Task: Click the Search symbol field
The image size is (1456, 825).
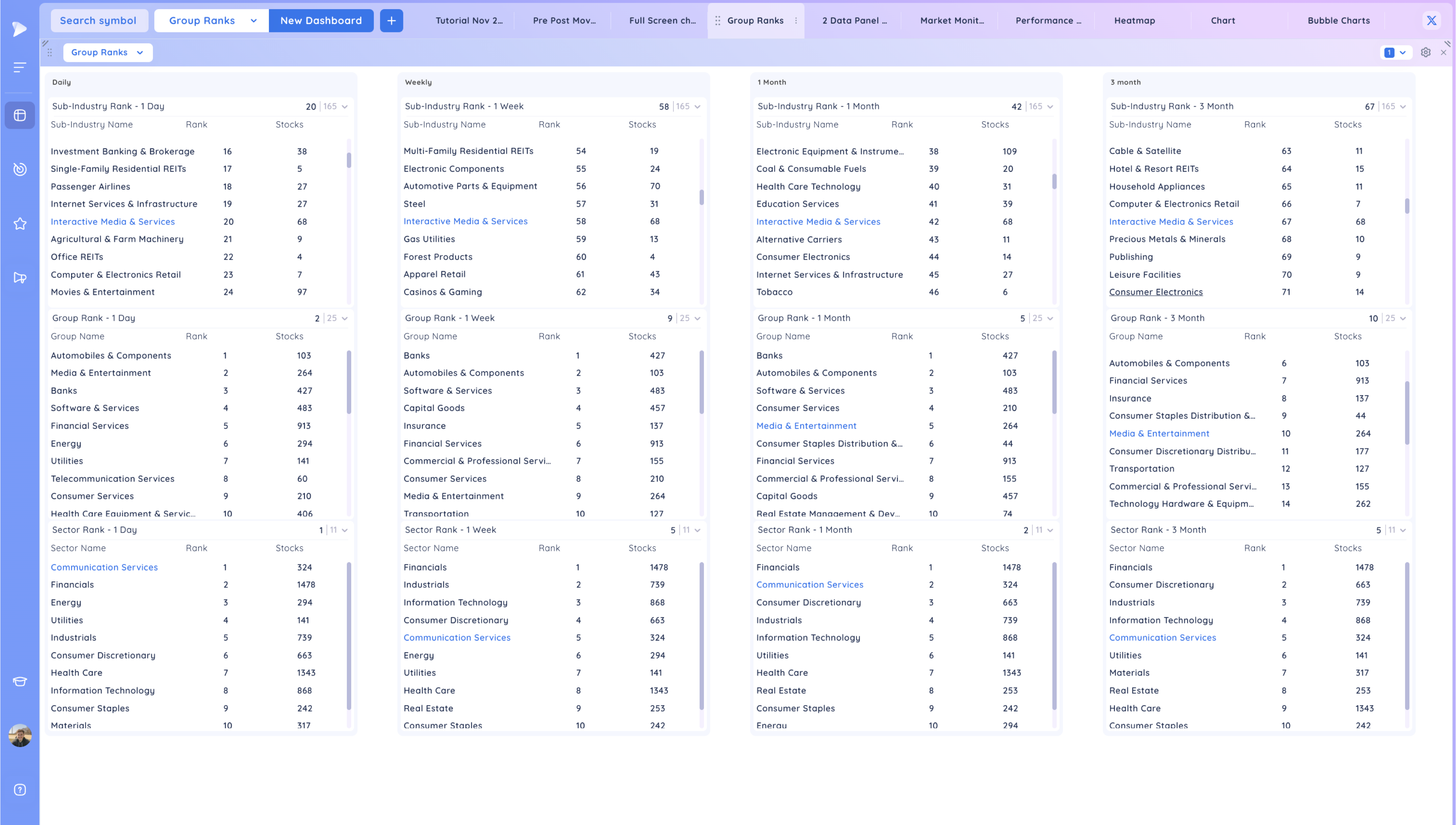Action: coord(99,20)
